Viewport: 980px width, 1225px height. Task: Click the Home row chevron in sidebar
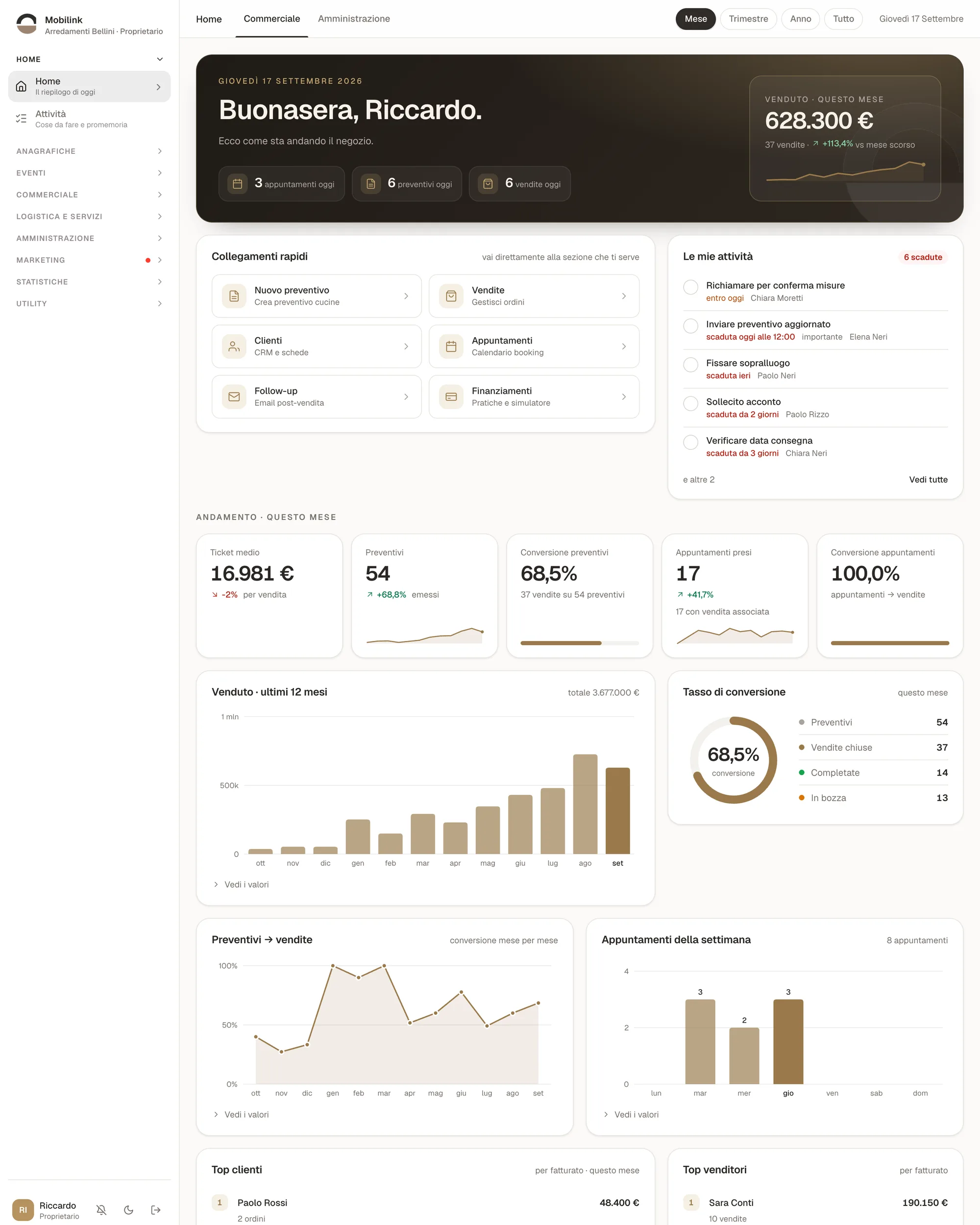158,87
